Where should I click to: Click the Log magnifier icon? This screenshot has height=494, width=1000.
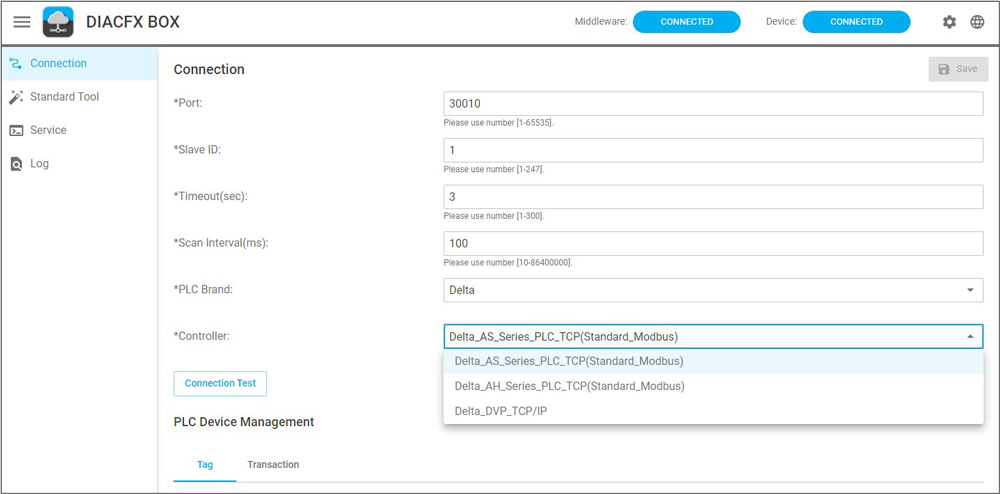15,164
